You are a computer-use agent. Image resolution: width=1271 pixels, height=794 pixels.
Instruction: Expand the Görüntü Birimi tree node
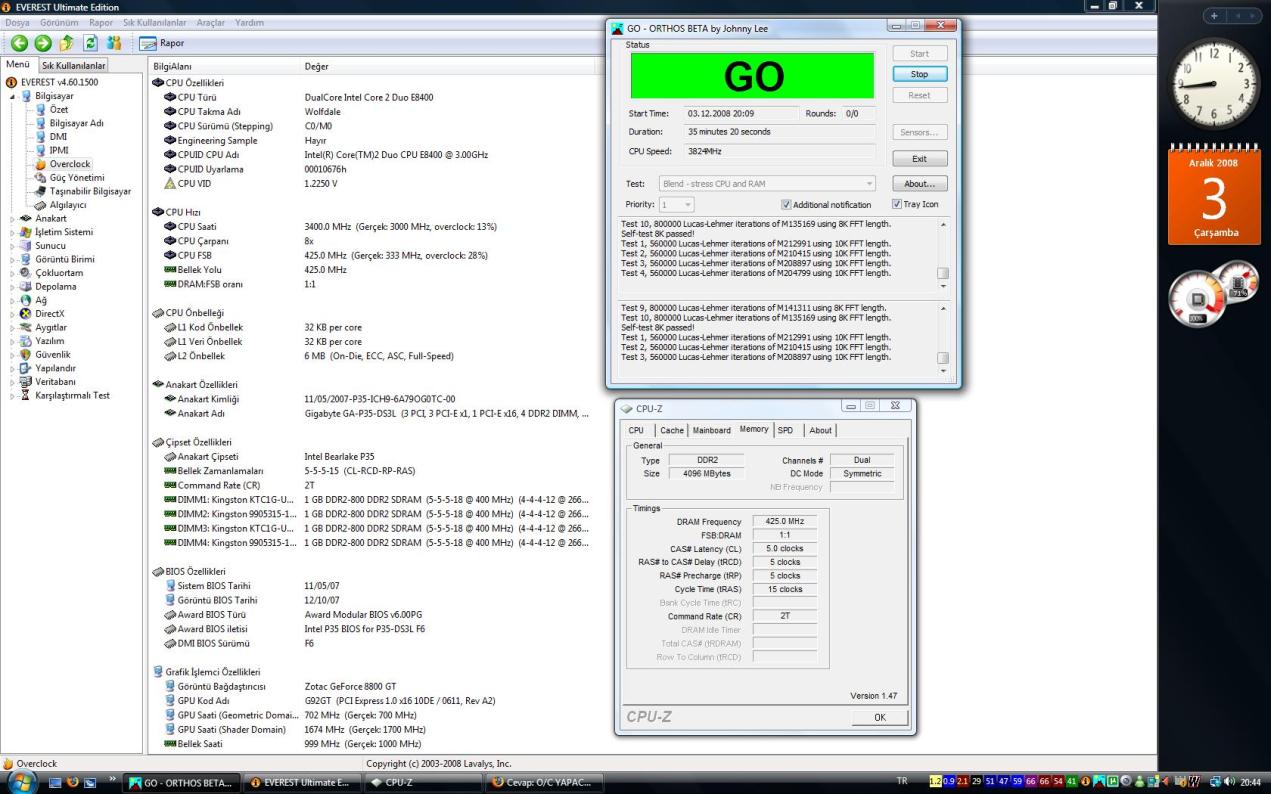coord(12,259)
